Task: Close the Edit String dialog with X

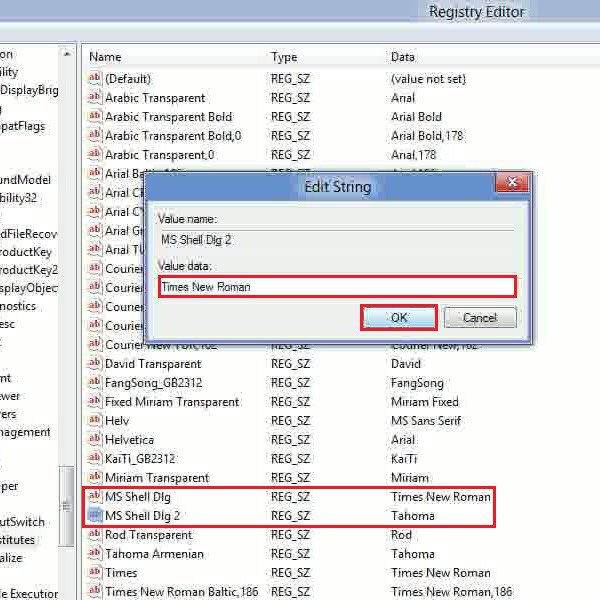Action: 513,184
